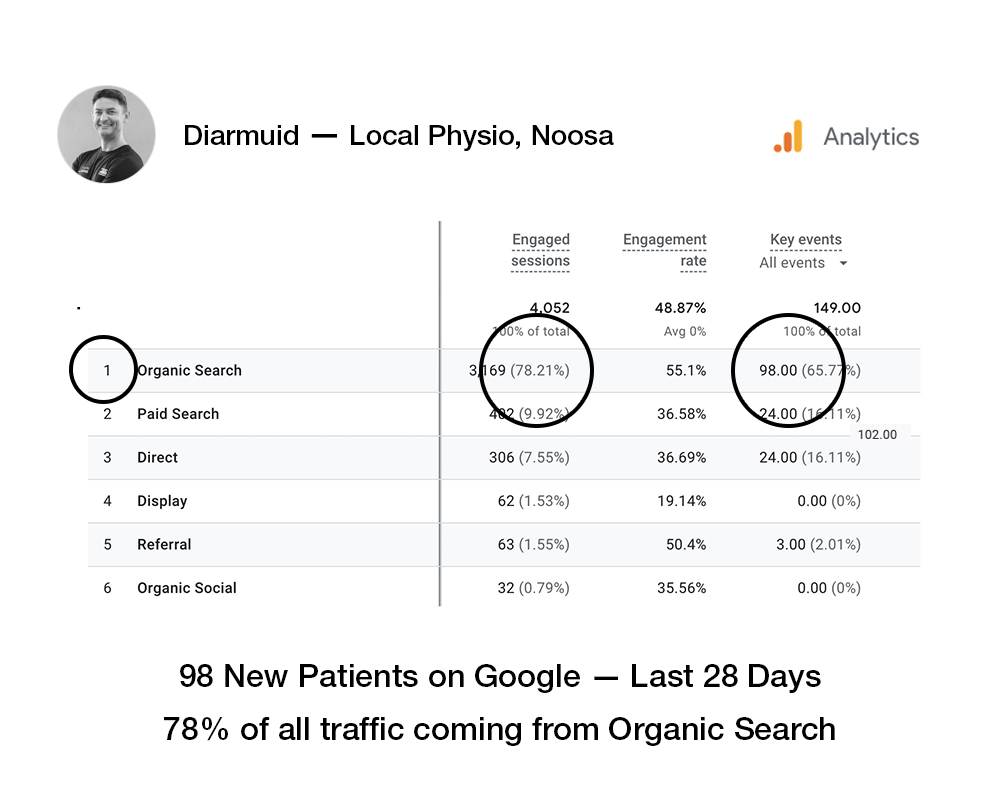Expand the Engagement rate column header
Image resolution: width=1000 pixels, height=800 pixels.
[664, 250]
